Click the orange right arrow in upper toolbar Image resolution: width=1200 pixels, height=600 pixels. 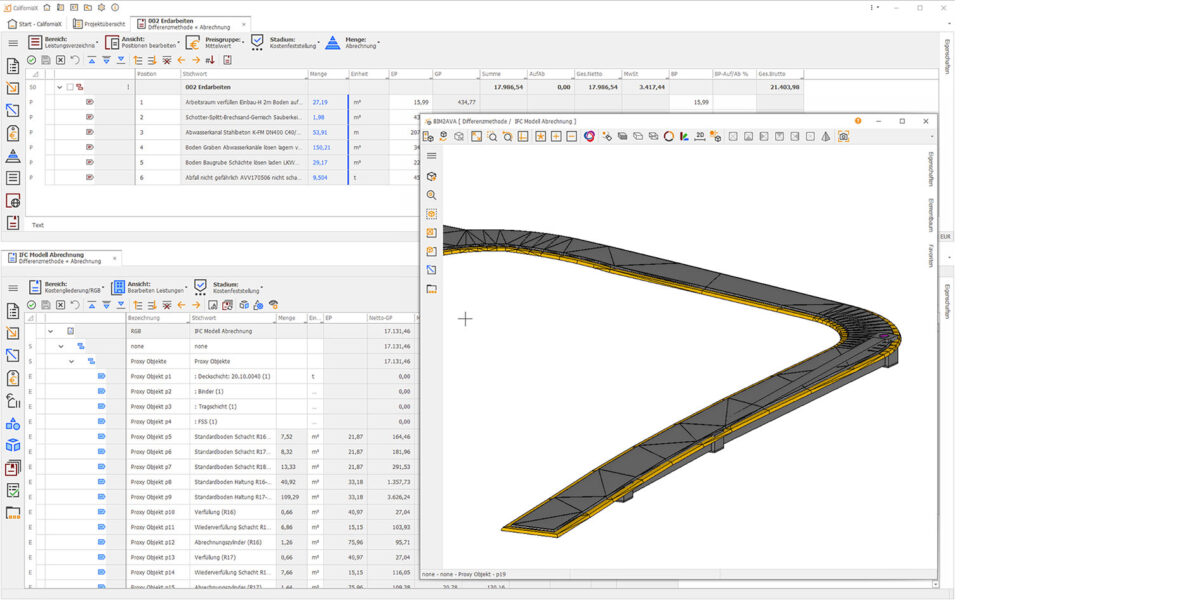click(196, 60)
